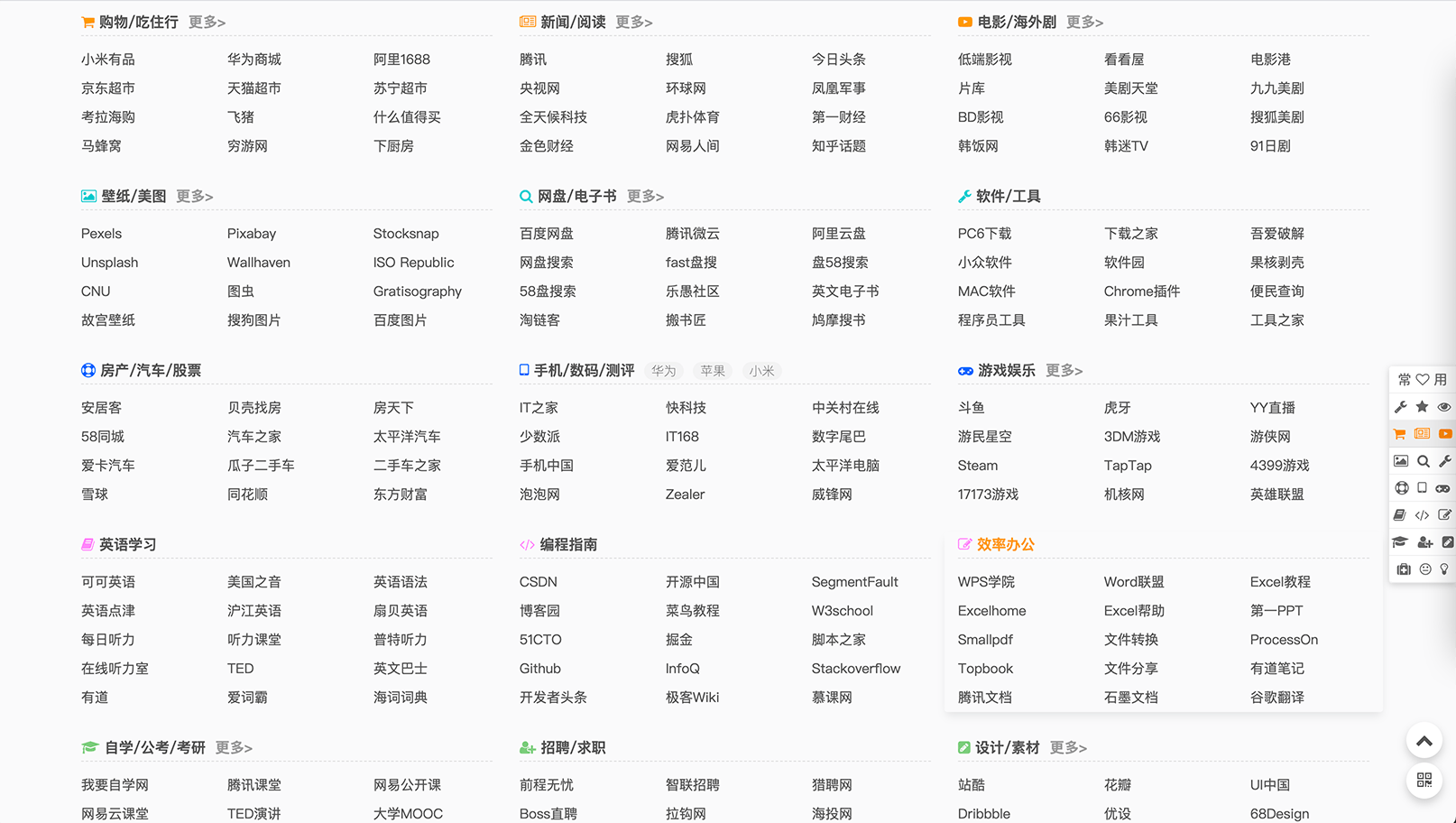Click the star icon in the floating sidebar

1423,407
